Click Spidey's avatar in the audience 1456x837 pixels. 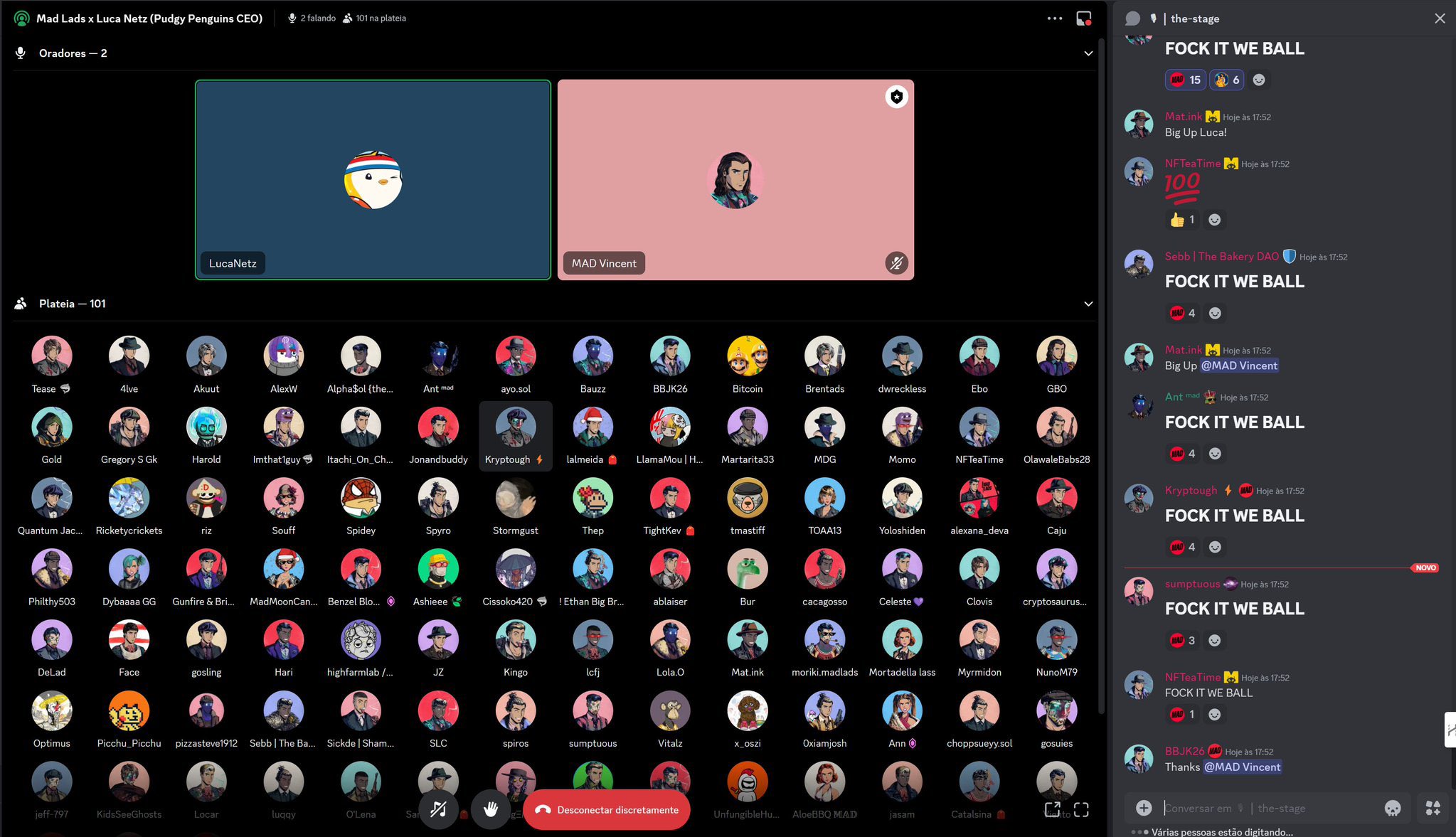pos(361,498)
